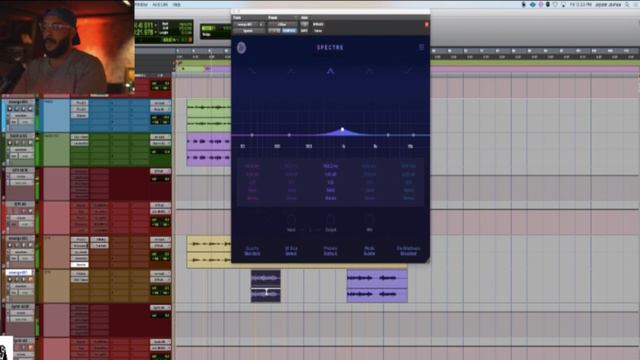Open the Presets Default selector
The image size is (640, 360).
click(330, 251)
